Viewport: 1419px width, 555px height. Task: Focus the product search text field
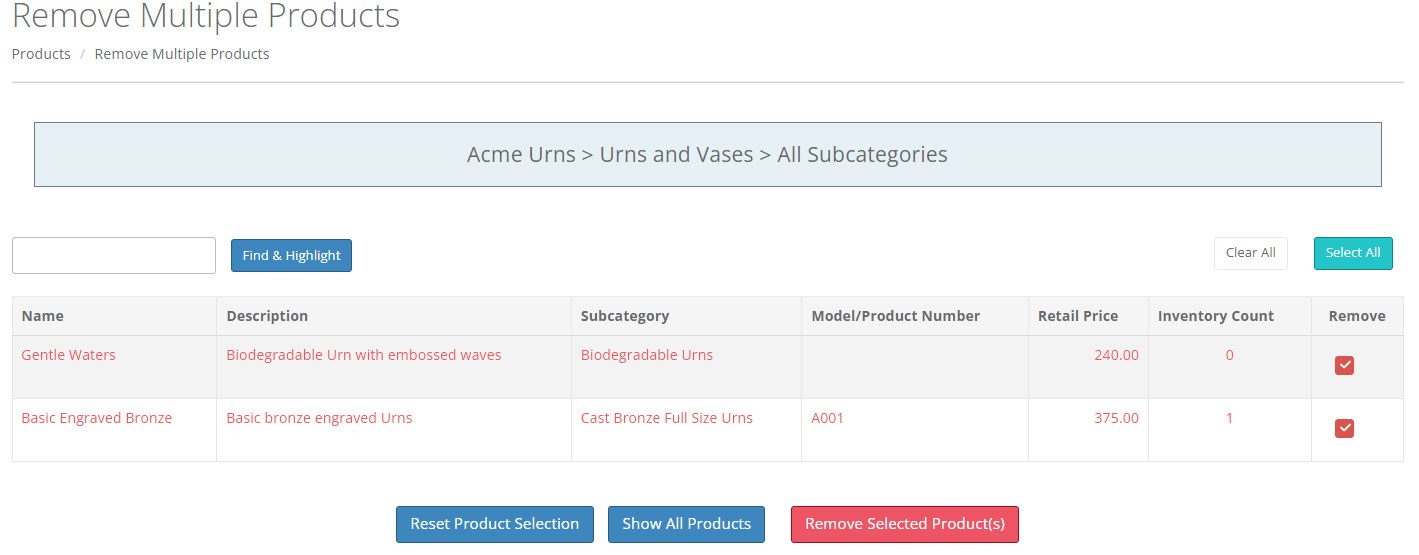(114, 255)
